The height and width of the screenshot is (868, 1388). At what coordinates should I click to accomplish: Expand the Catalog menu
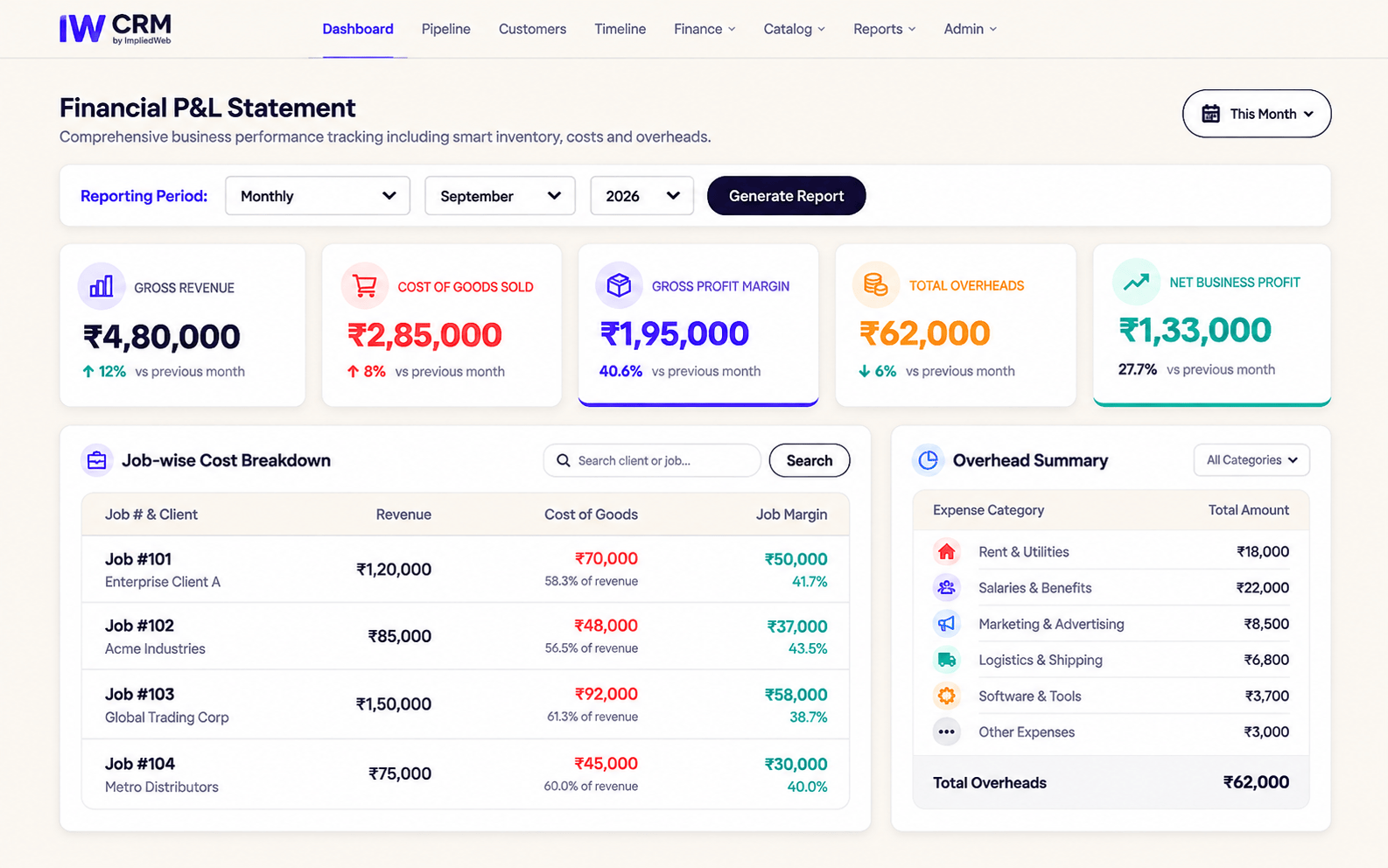click(x=794, y=29)
